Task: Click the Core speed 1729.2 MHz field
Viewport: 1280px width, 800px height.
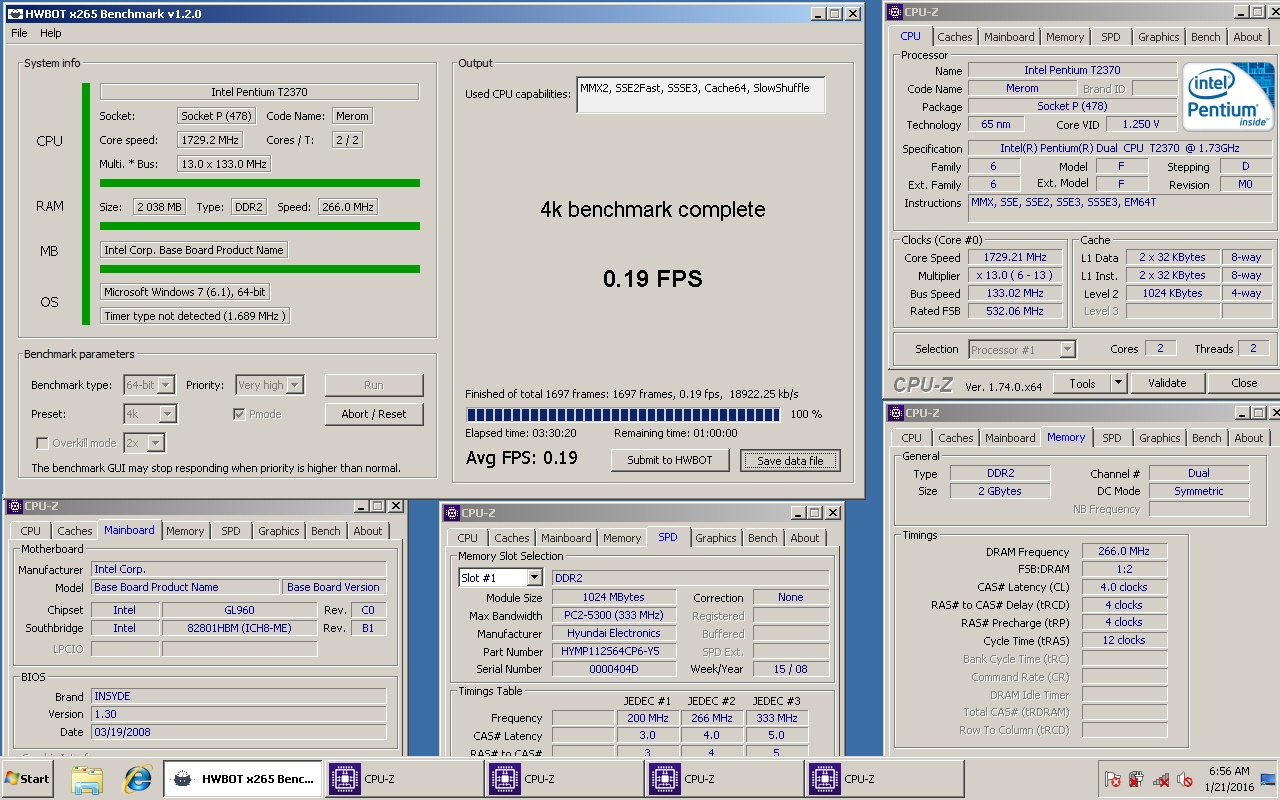Action: [210, 140]
